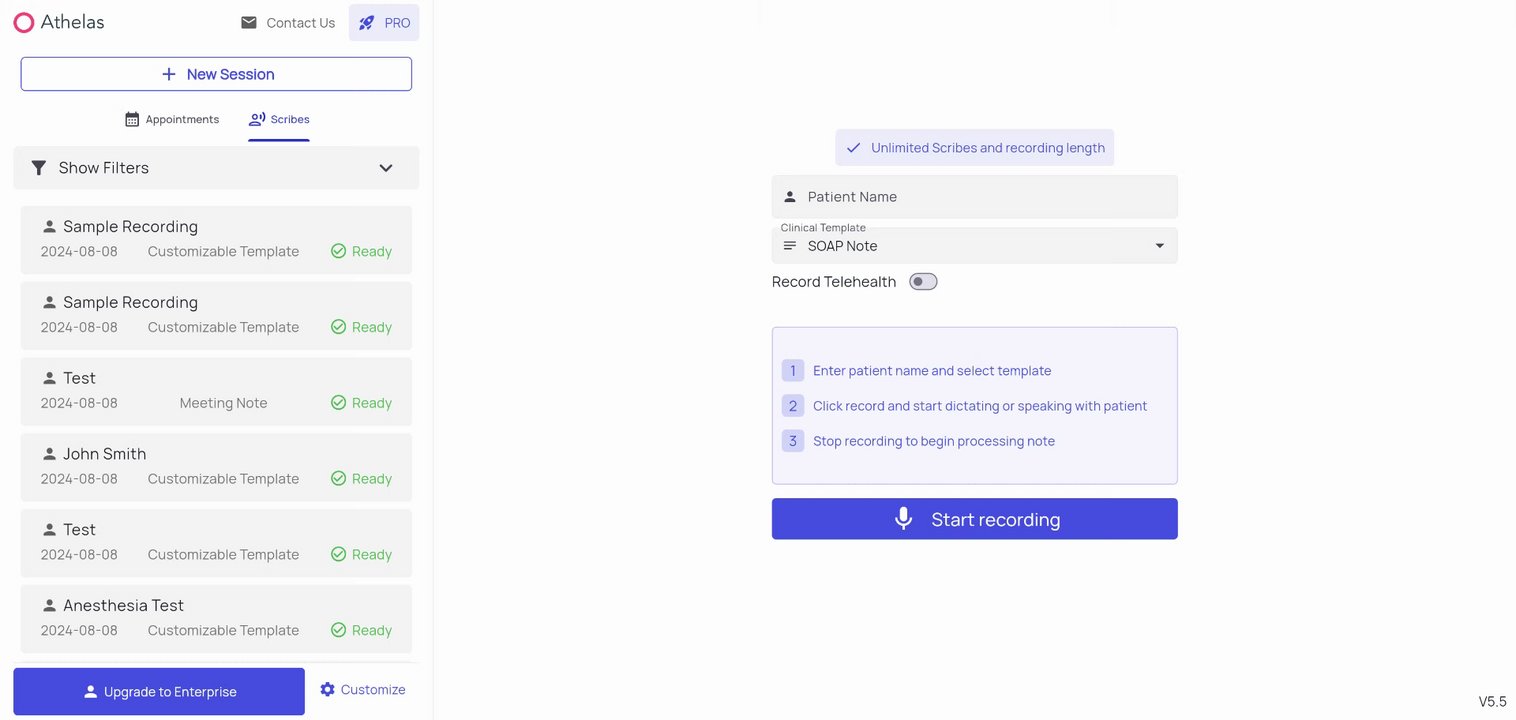Expand the Show Filters chevron
The height and width of the screenshot is (720, 1516).
click(x=386, y=168)
